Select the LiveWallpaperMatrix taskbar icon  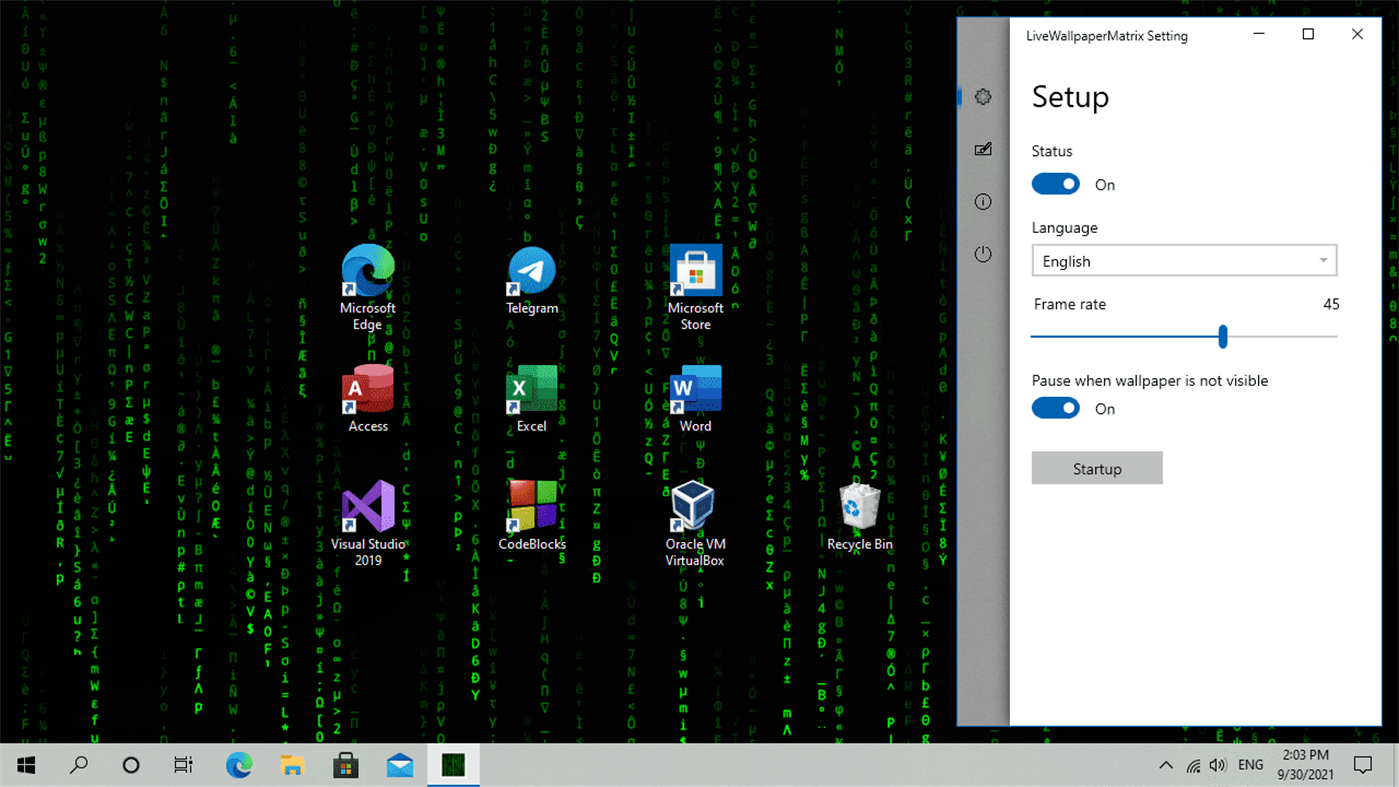tap(453, 765)
